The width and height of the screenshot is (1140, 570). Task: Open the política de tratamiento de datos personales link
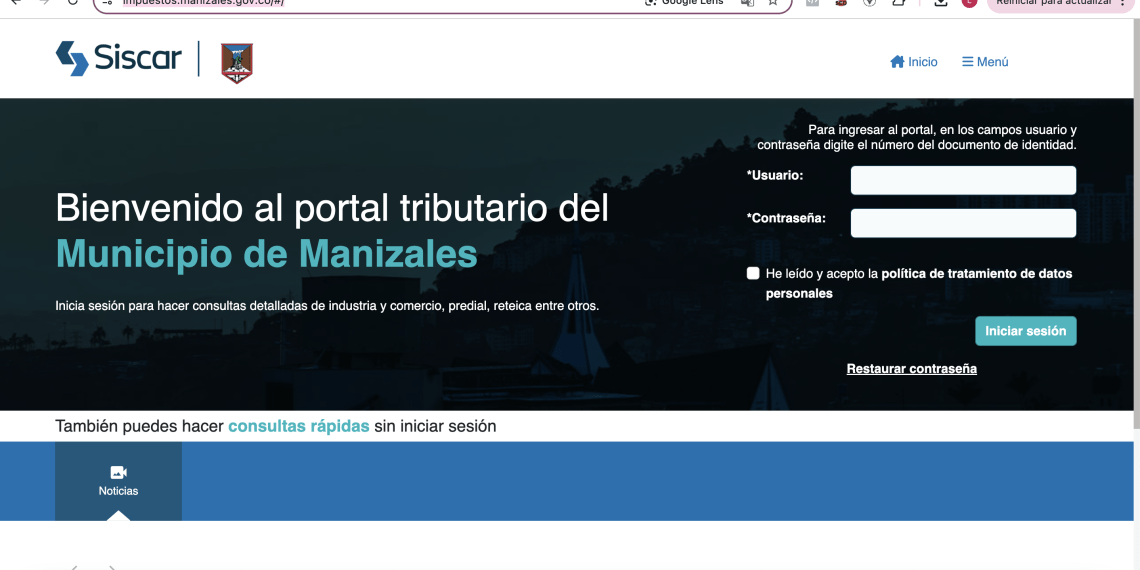click(919, 284)
